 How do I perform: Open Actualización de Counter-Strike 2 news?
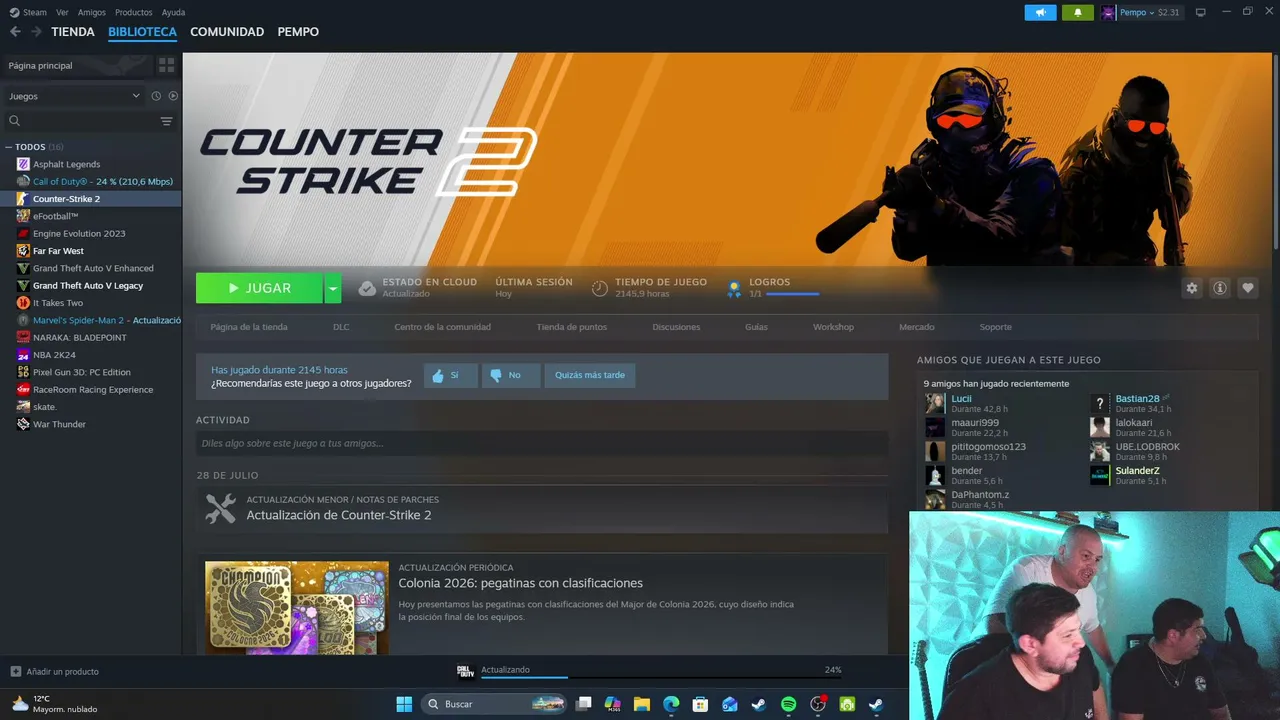coord(339,515)
